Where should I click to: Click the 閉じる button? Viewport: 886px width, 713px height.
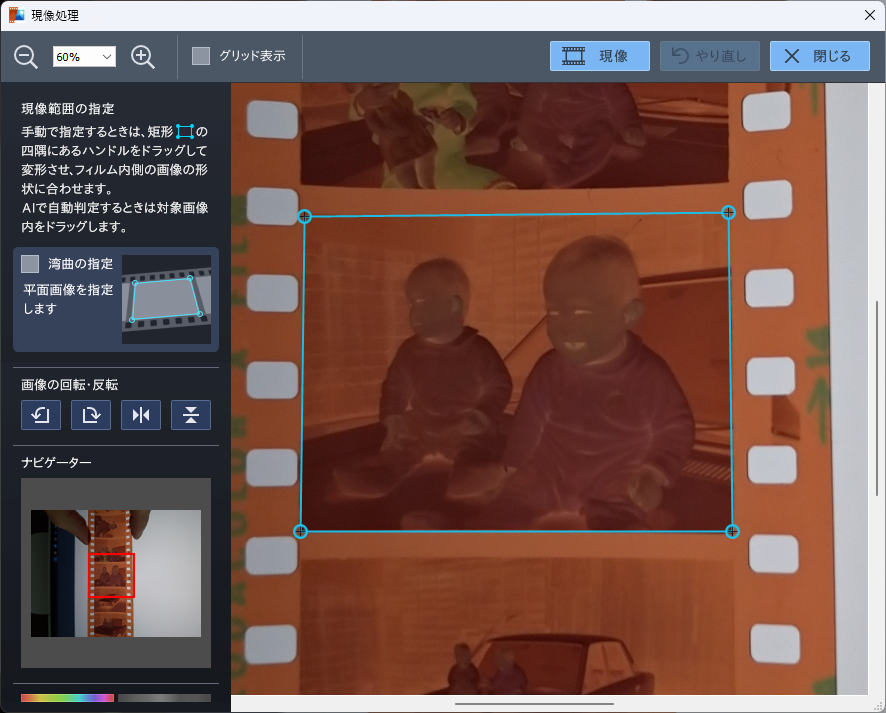819,56
